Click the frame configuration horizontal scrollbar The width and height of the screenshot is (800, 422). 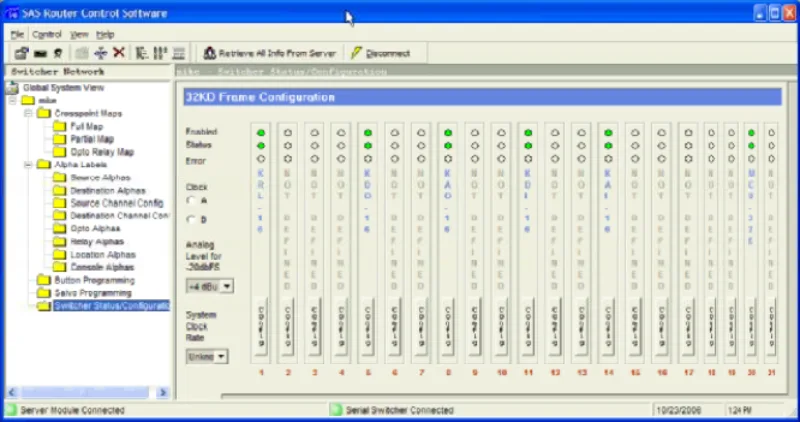504,395
